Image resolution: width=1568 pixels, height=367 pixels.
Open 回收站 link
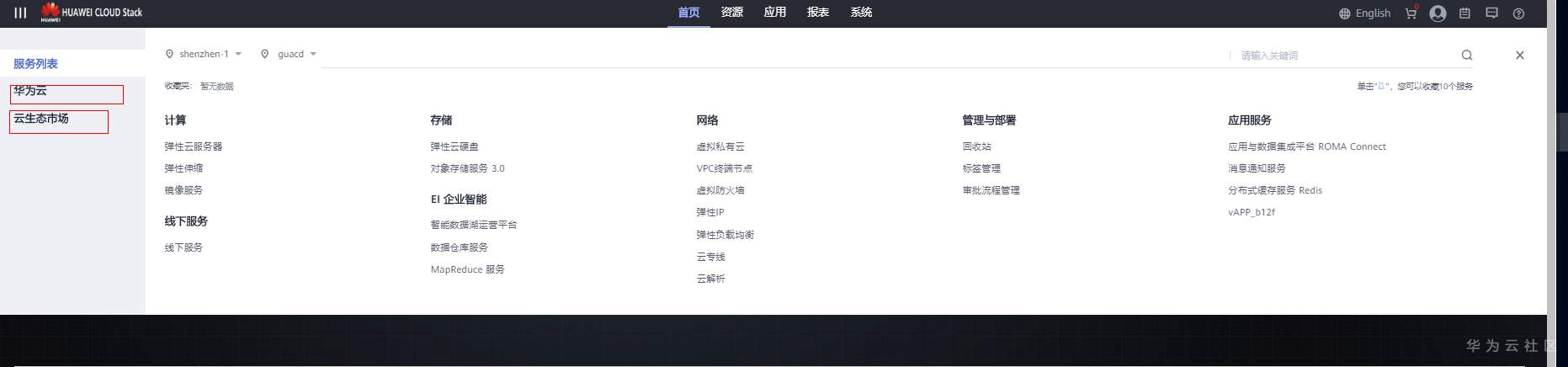pos(977,146)
